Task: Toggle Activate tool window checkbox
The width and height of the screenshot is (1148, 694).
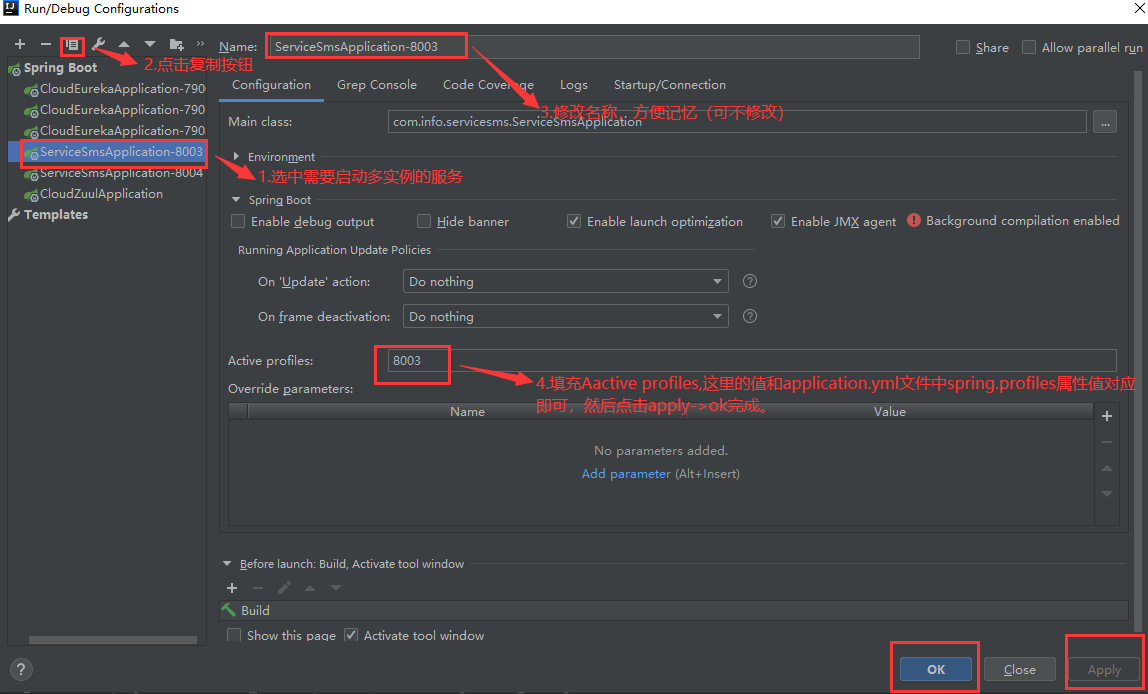Action: pos(350,635)
